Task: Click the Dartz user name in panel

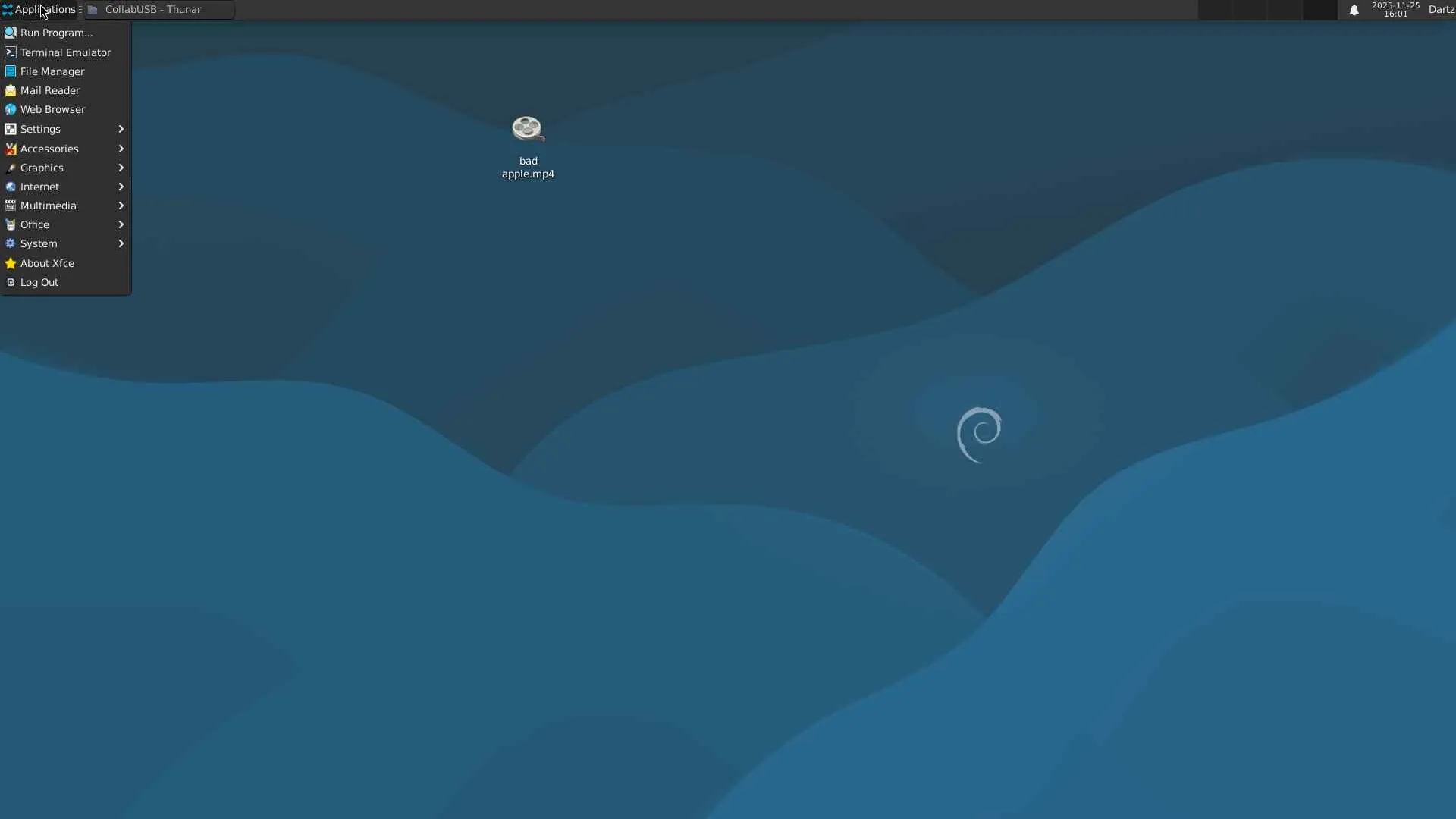Action: (1440, 10)
